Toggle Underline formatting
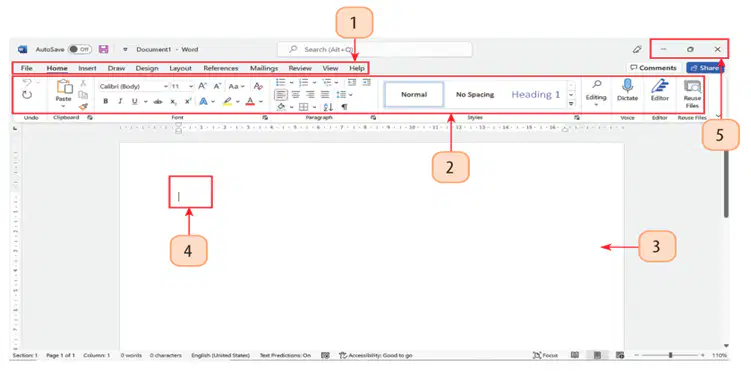 [135, 101]
